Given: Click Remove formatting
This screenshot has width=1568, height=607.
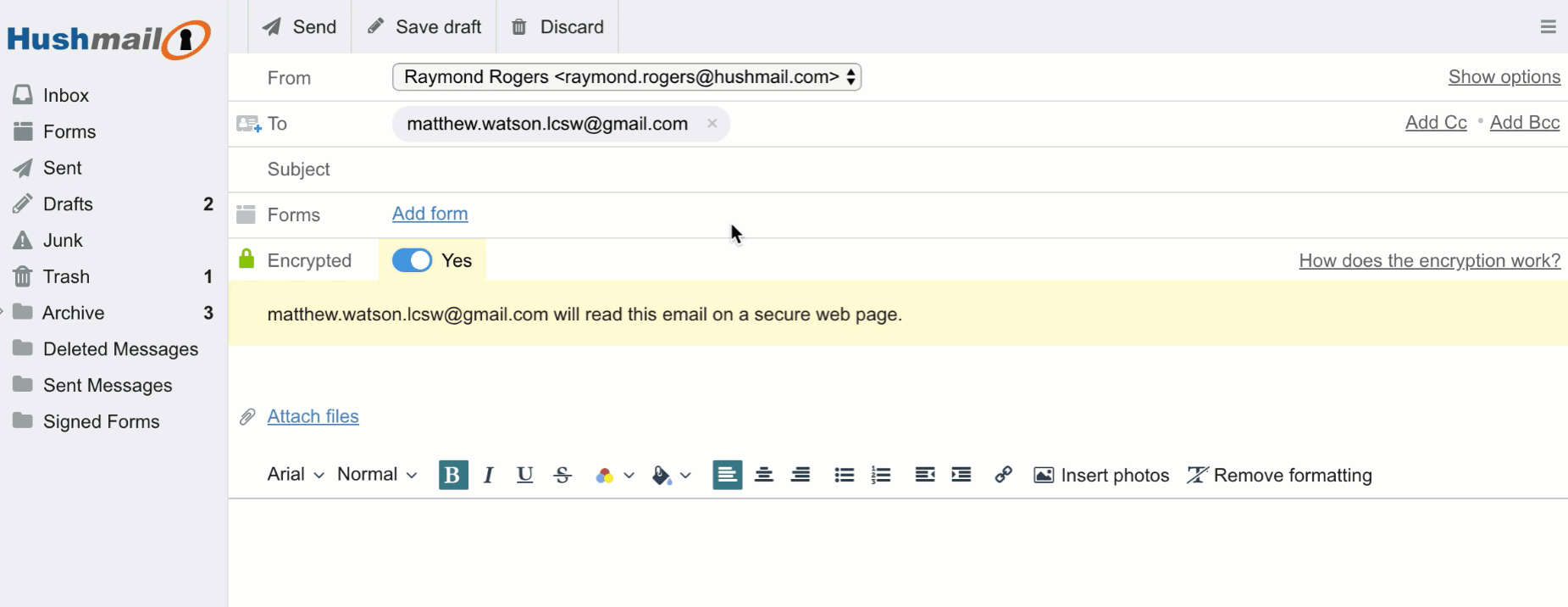Looking at the screenshot, I should click(x=1279, y=476).
